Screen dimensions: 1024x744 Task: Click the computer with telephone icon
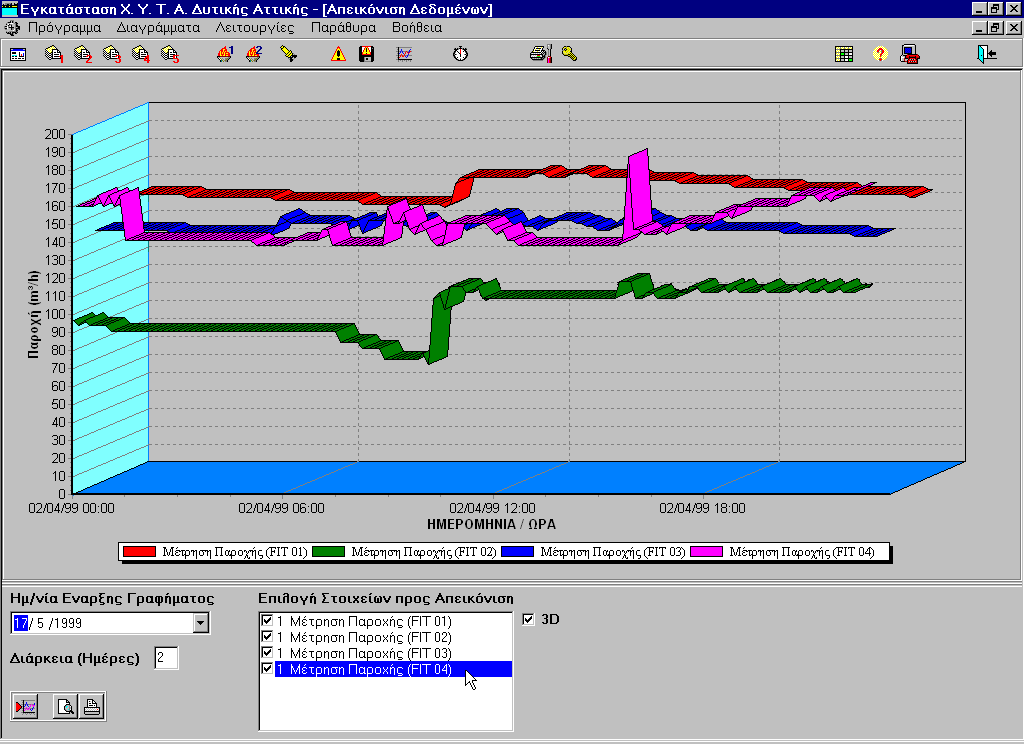(x=910, y=54)
